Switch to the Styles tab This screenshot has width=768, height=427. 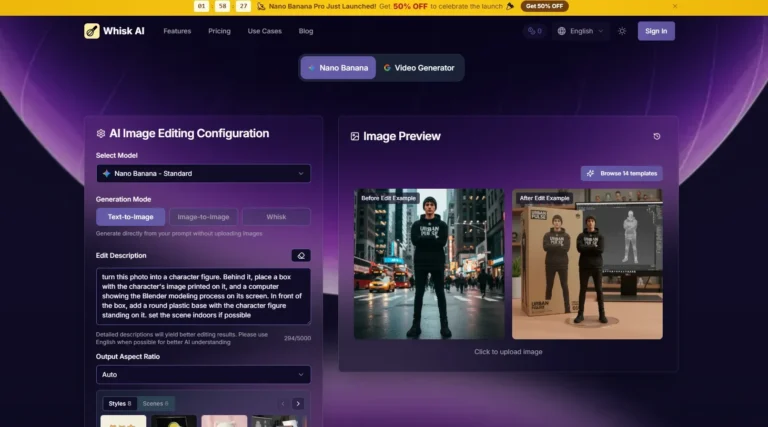(x=120, y=403)
